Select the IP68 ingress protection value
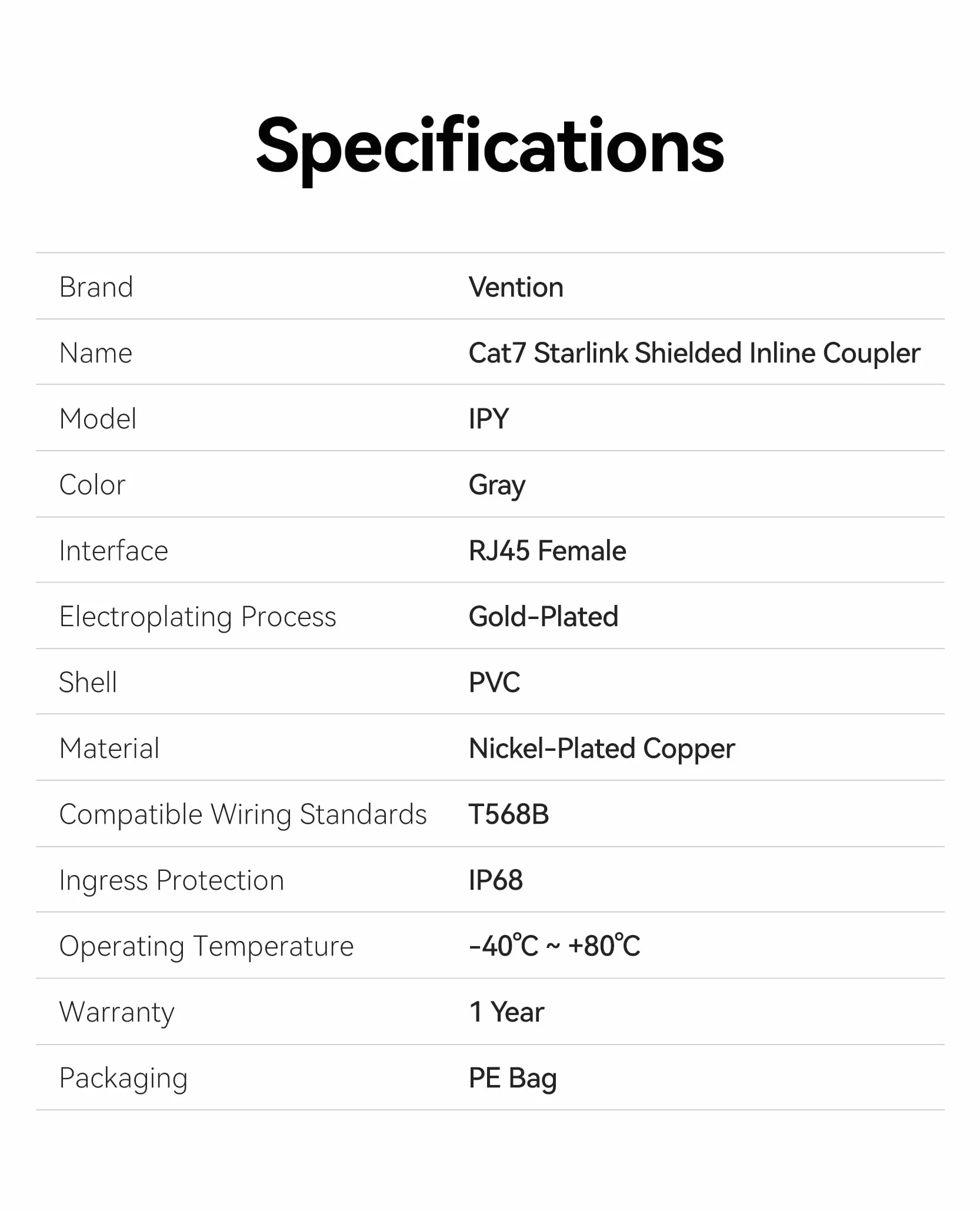The width and height of the screenshot is (980, 1211). [496, 880]
